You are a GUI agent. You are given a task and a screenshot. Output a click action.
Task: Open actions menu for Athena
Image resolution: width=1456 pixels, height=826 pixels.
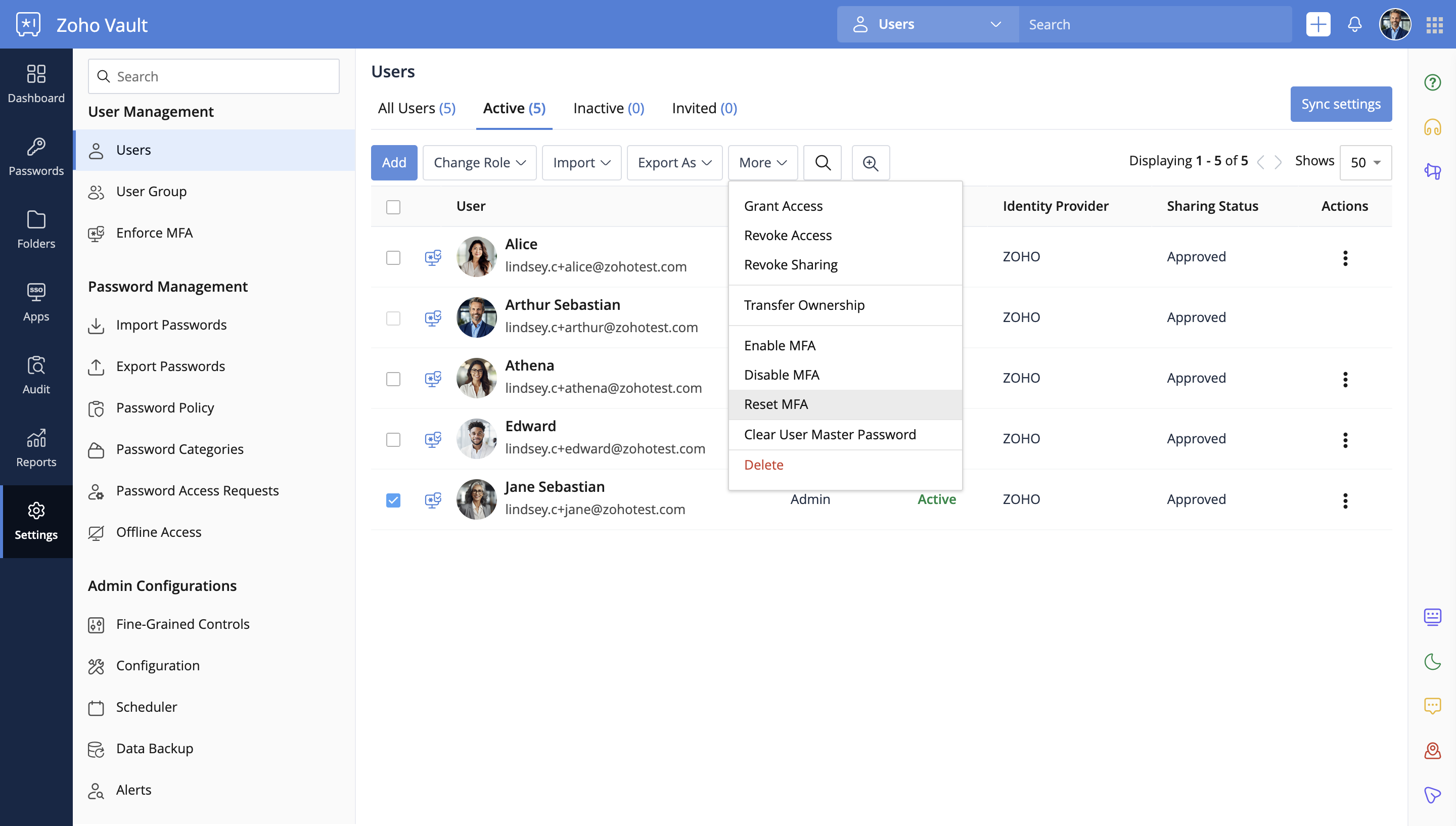[x=1345, y=379]
